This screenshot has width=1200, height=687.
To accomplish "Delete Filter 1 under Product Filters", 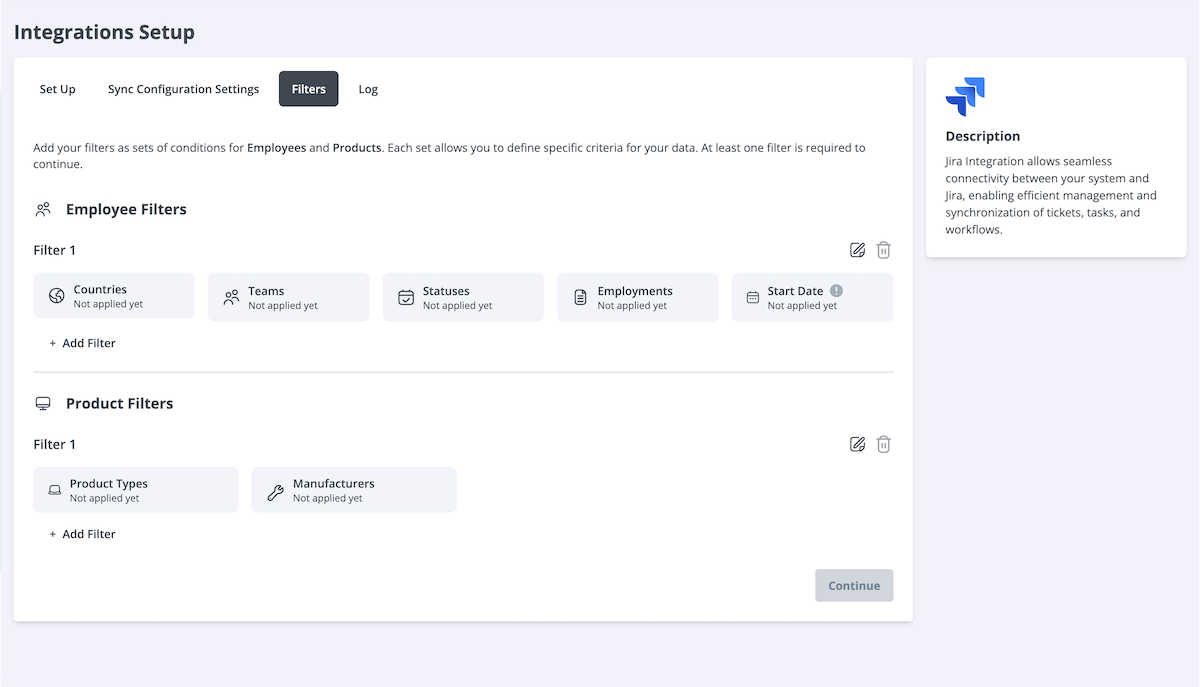I will click(883, 444).
